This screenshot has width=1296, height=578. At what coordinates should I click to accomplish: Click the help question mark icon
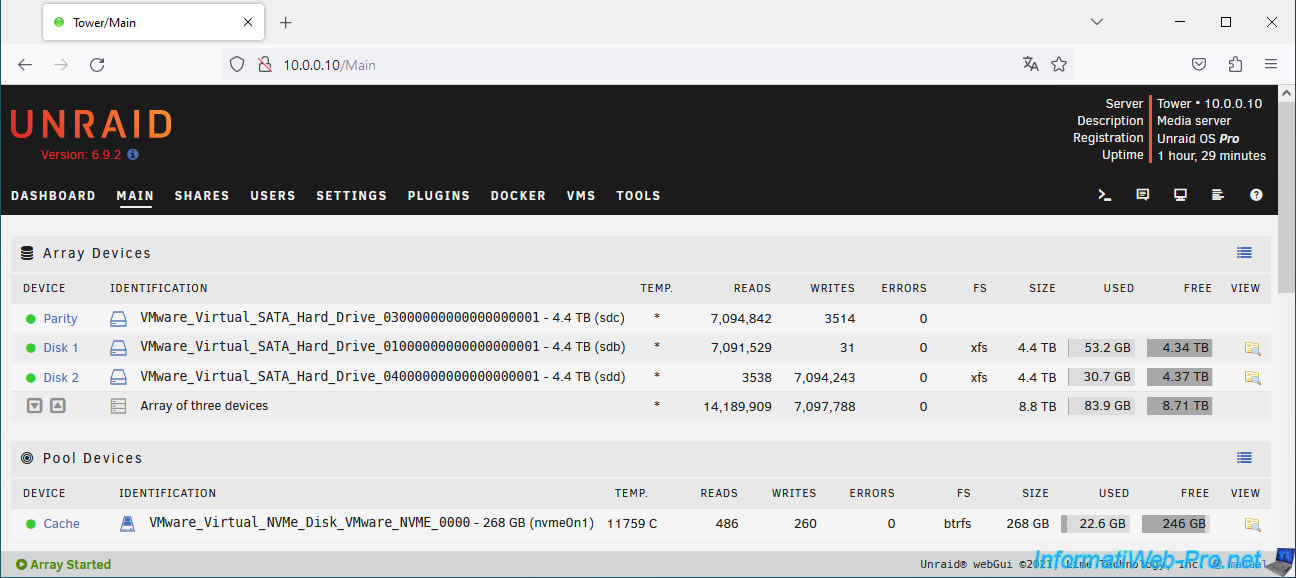coord(1256,196)
